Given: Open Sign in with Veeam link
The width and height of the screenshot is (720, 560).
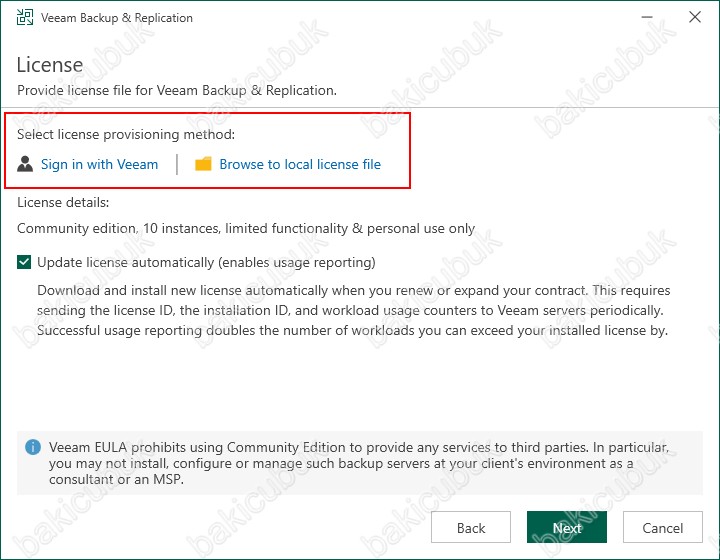Looking at the screenshot, I should [99, 164].
